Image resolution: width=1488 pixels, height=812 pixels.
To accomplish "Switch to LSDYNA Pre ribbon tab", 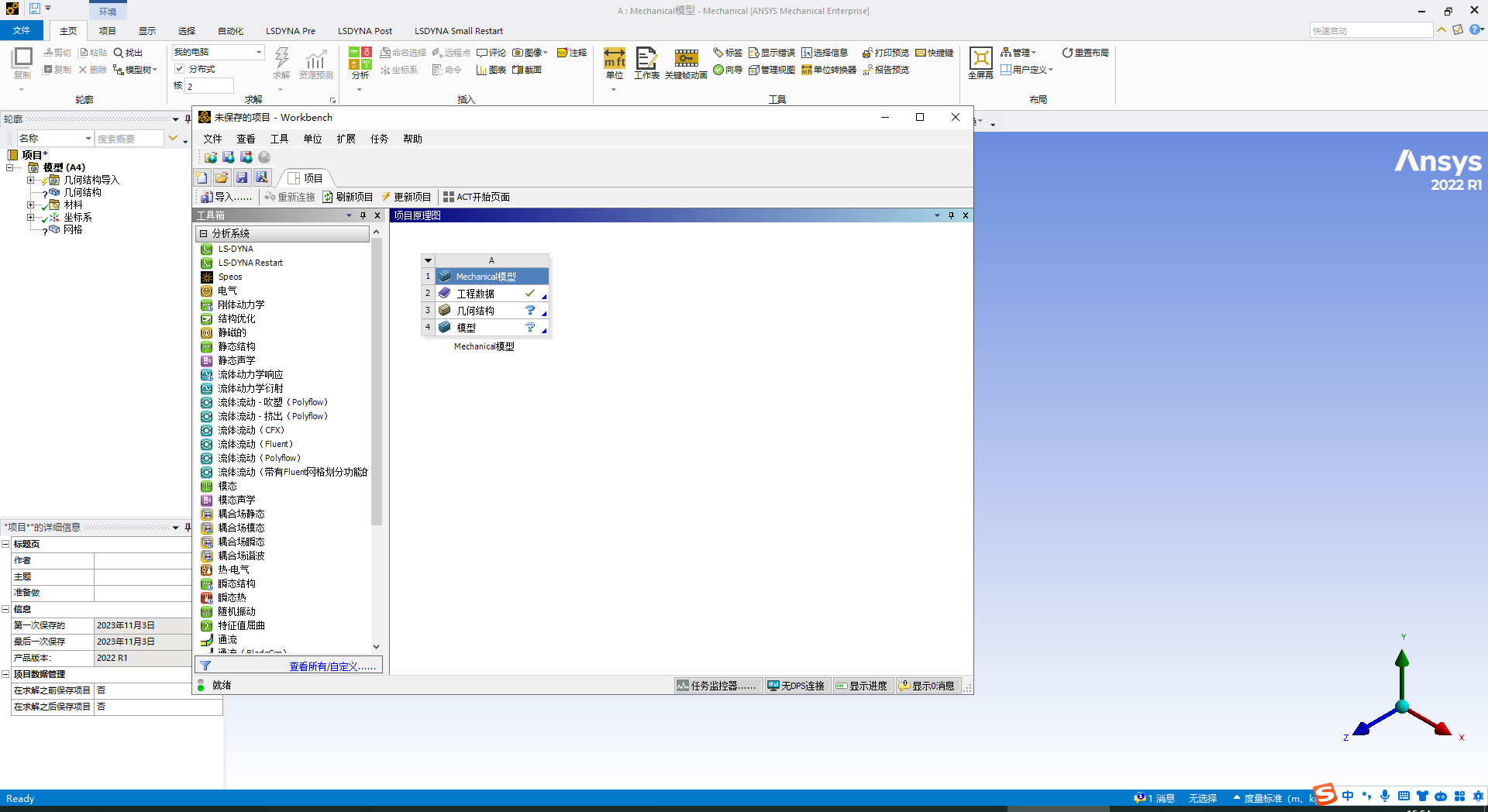I will click(x=291, y=31).
